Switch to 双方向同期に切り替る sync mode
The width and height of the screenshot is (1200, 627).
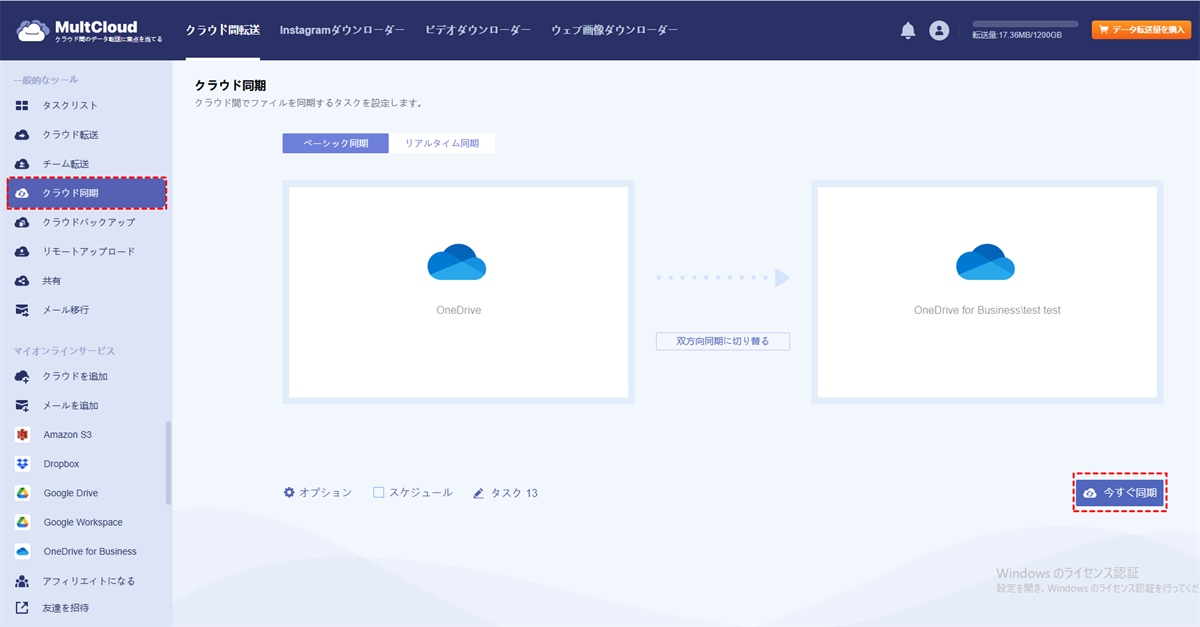click(722, 341)
